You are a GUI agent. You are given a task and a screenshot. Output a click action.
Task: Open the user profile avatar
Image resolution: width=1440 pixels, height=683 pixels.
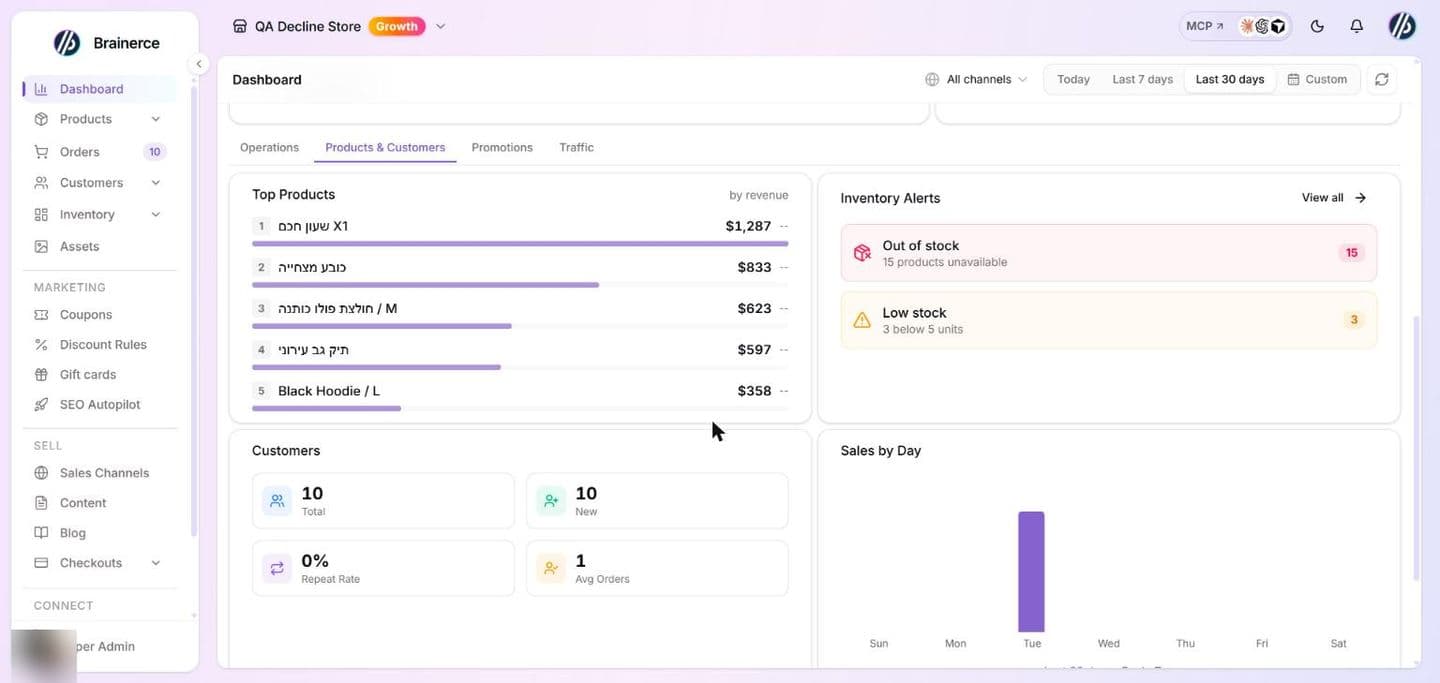tap(1402, 27)
